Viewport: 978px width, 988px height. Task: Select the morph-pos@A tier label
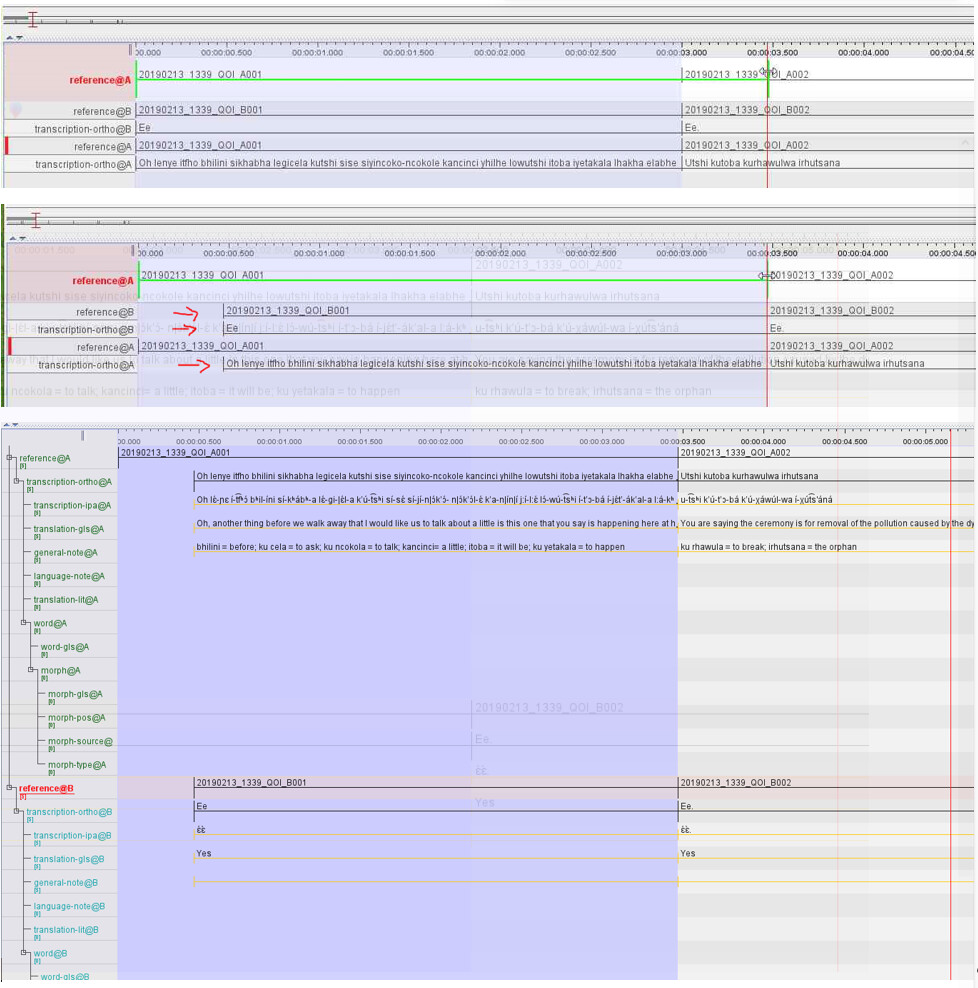click(76, 717)
